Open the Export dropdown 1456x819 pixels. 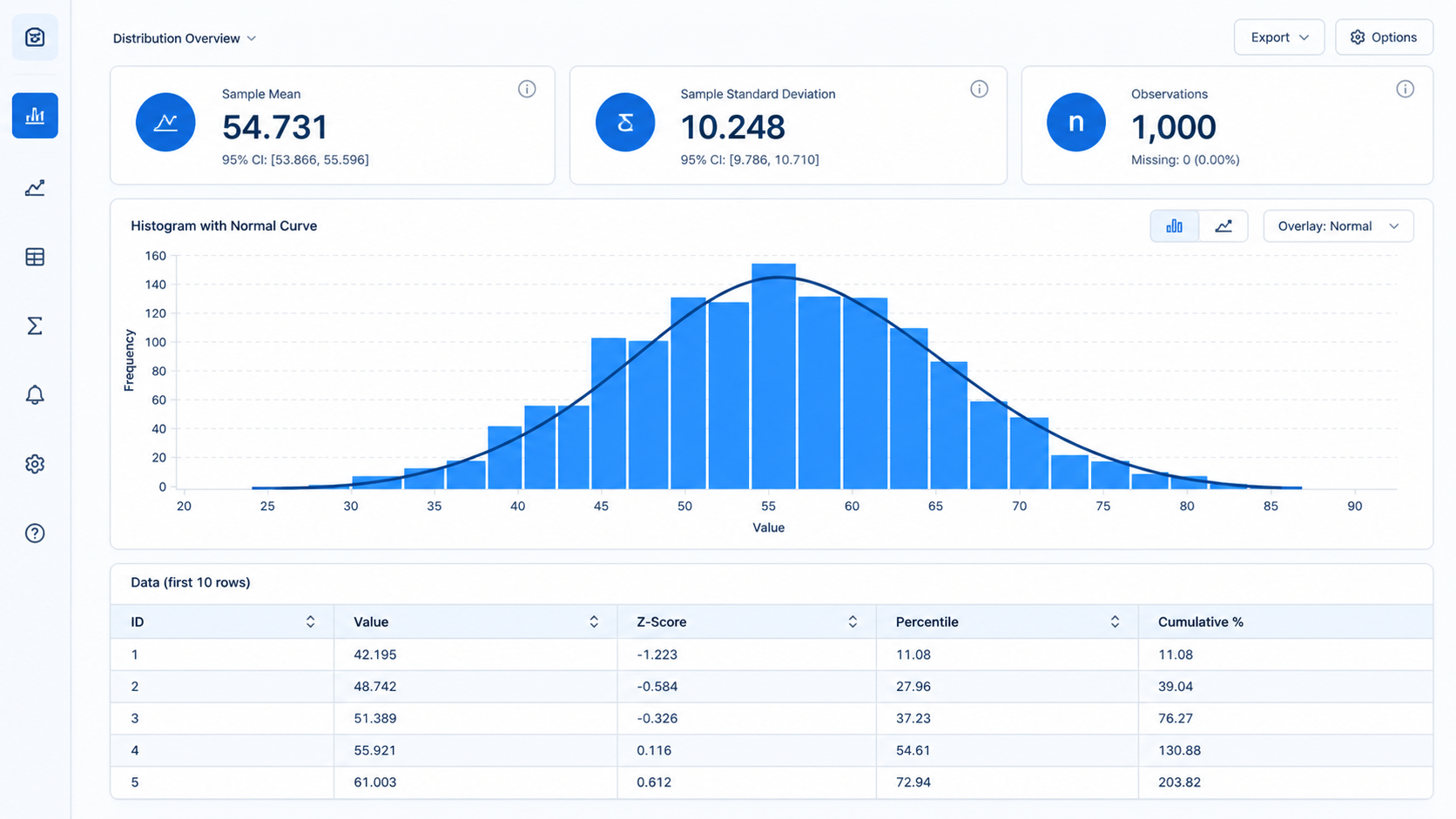point(1279,37)
